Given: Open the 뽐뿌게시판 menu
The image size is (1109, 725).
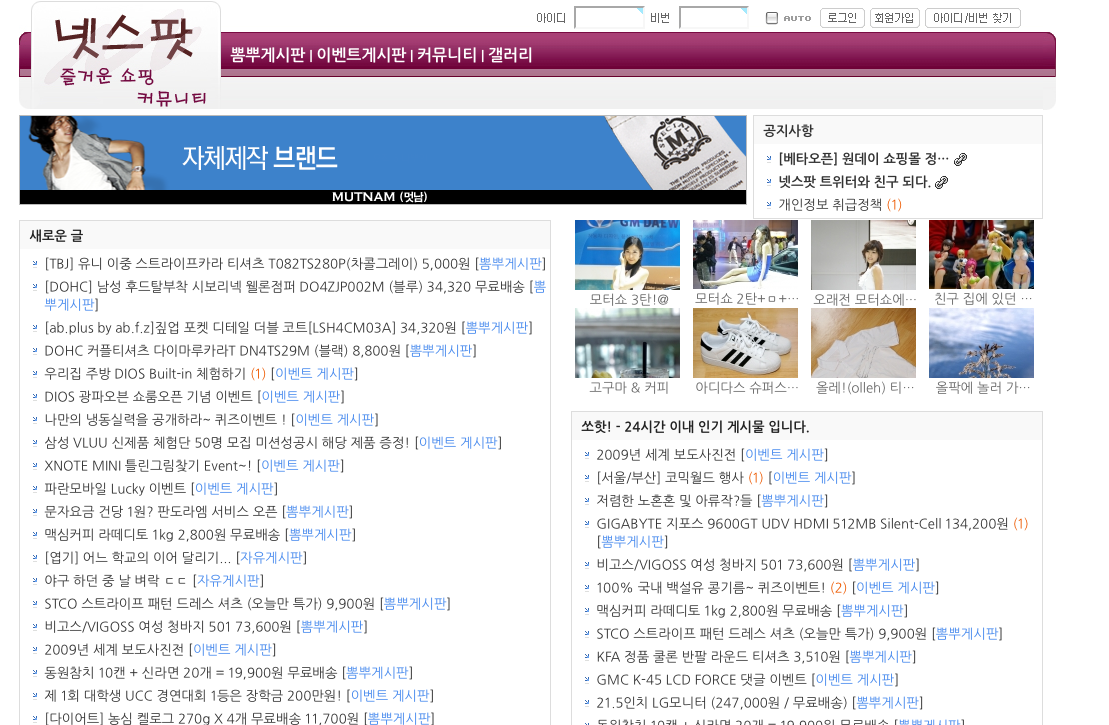Looking at the screenshot, I should click(x=268, y=54).
